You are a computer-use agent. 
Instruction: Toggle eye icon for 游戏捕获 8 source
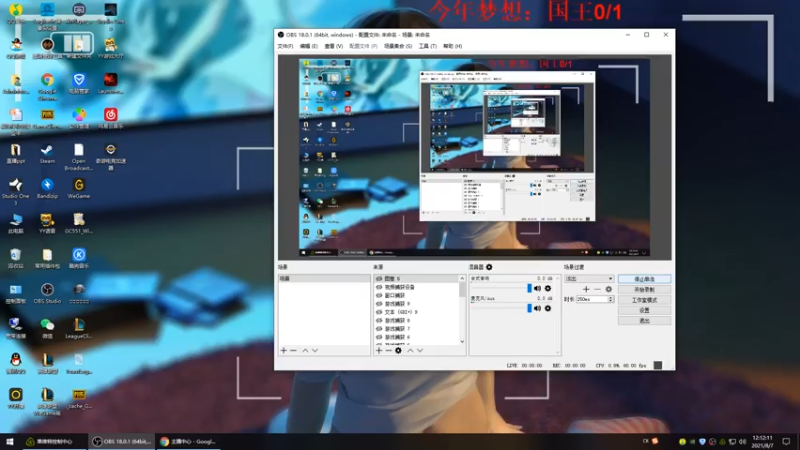(379, 320)
